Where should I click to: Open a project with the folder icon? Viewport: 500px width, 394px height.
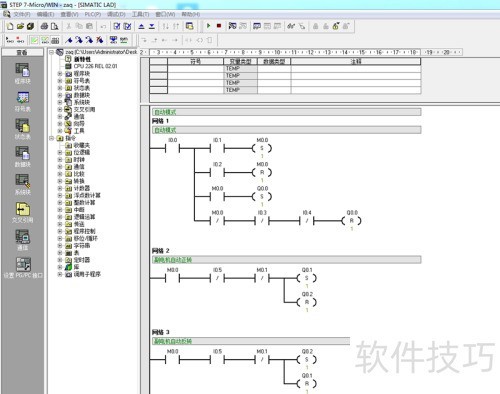click(20, 26)
